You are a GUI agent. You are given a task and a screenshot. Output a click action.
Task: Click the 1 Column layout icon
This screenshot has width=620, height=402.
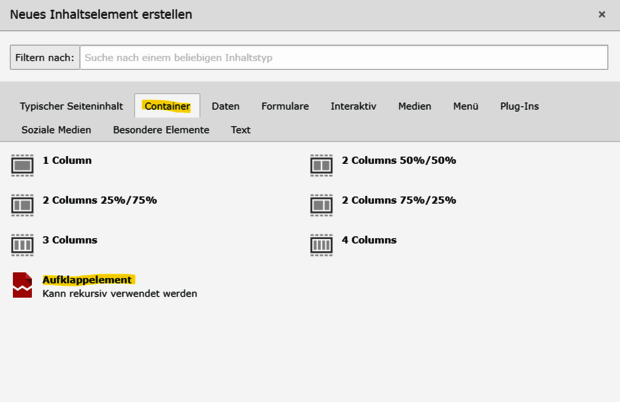tap(22, 165)
